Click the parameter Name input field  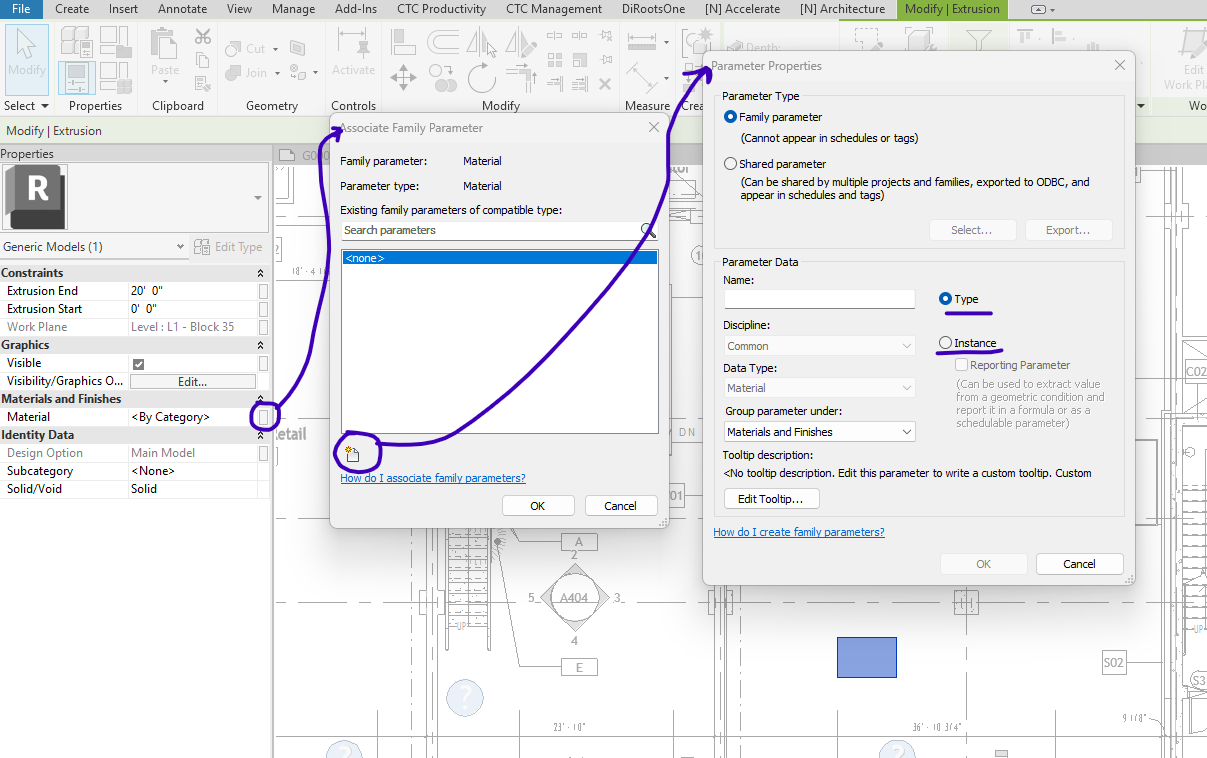pos(819,299)
